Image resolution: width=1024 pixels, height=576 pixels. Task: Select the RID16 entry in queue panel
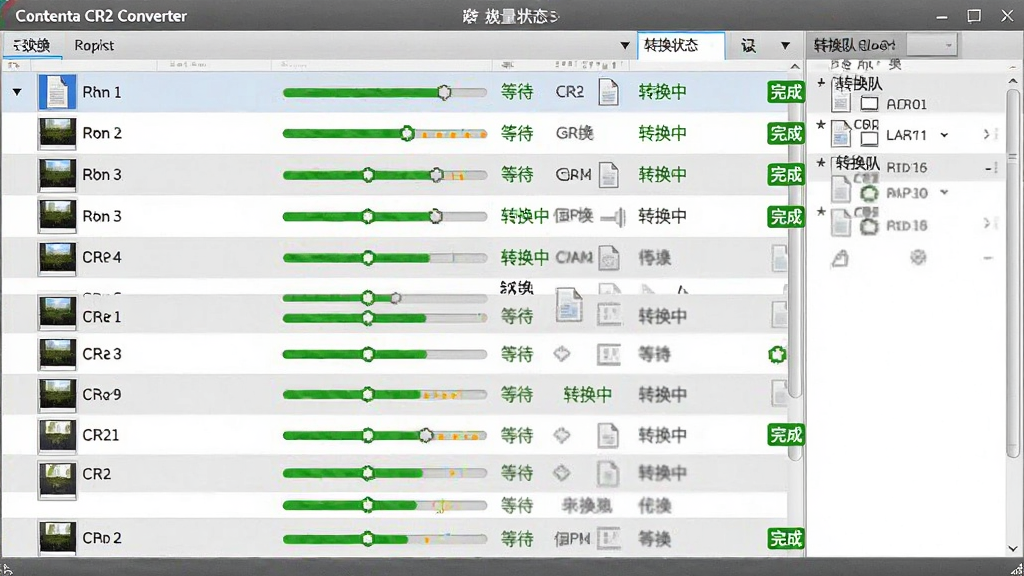pyautogui.click(x=906, y=168)
